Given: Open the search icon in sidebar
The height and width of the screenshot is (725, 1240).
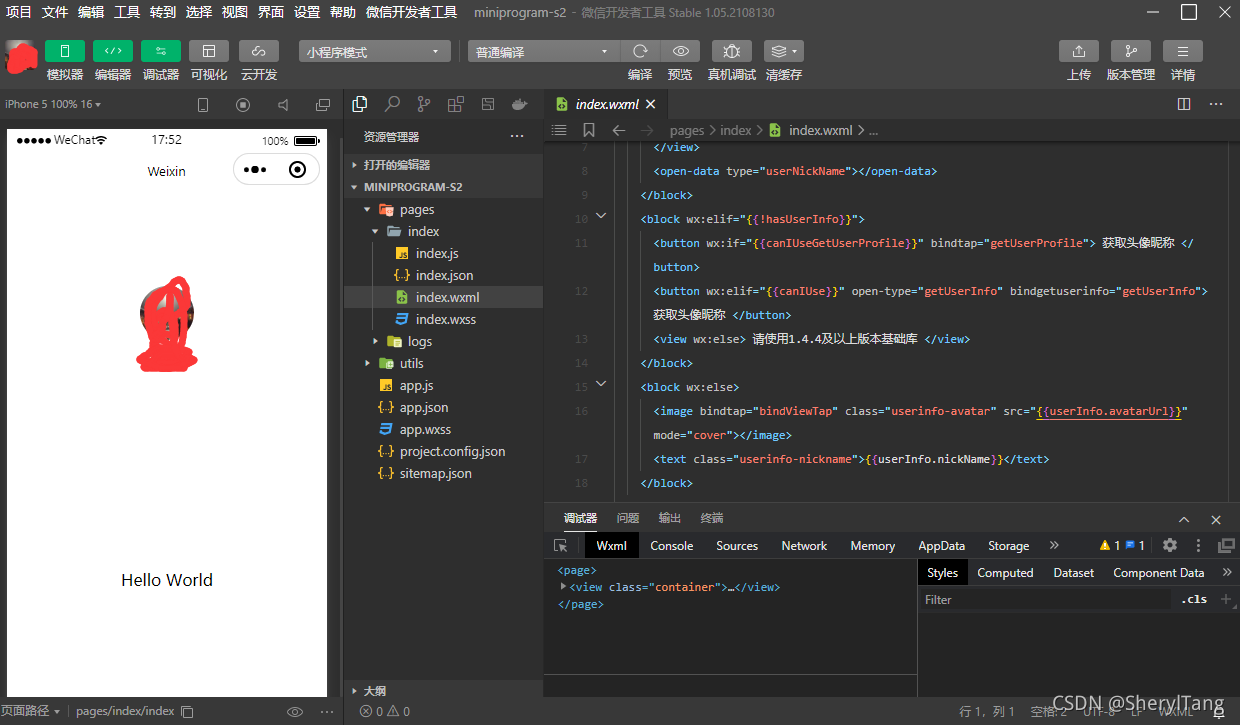Looking at the screenshot, I should tap(393, 104).
